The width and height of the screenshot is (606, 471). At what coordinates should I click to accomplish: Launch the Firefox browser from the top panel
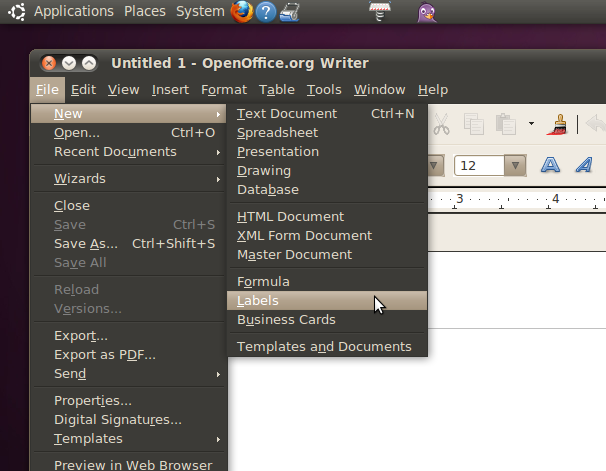[242, 12]
